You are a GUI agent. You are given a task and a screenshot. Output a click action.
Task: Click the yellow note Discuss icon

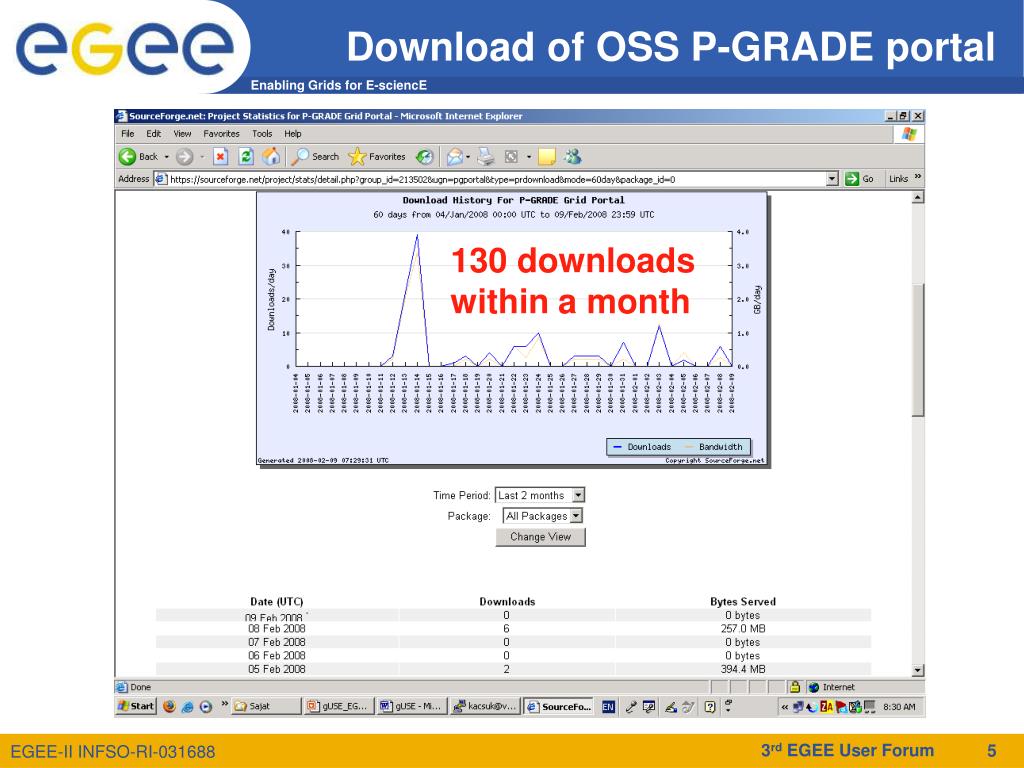coord(547,157)
